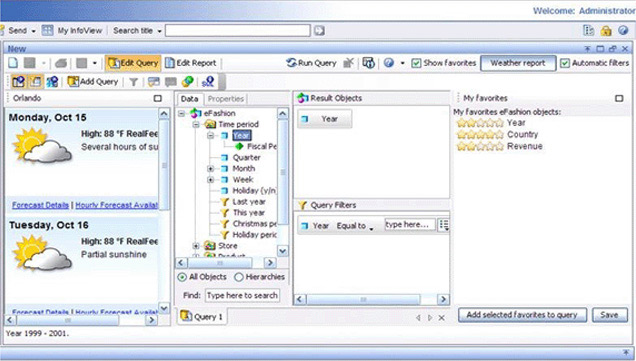Viewport: 636px width, 361px height.
Task: Select the Quarter object in the tree
Action: pos(246,157)
